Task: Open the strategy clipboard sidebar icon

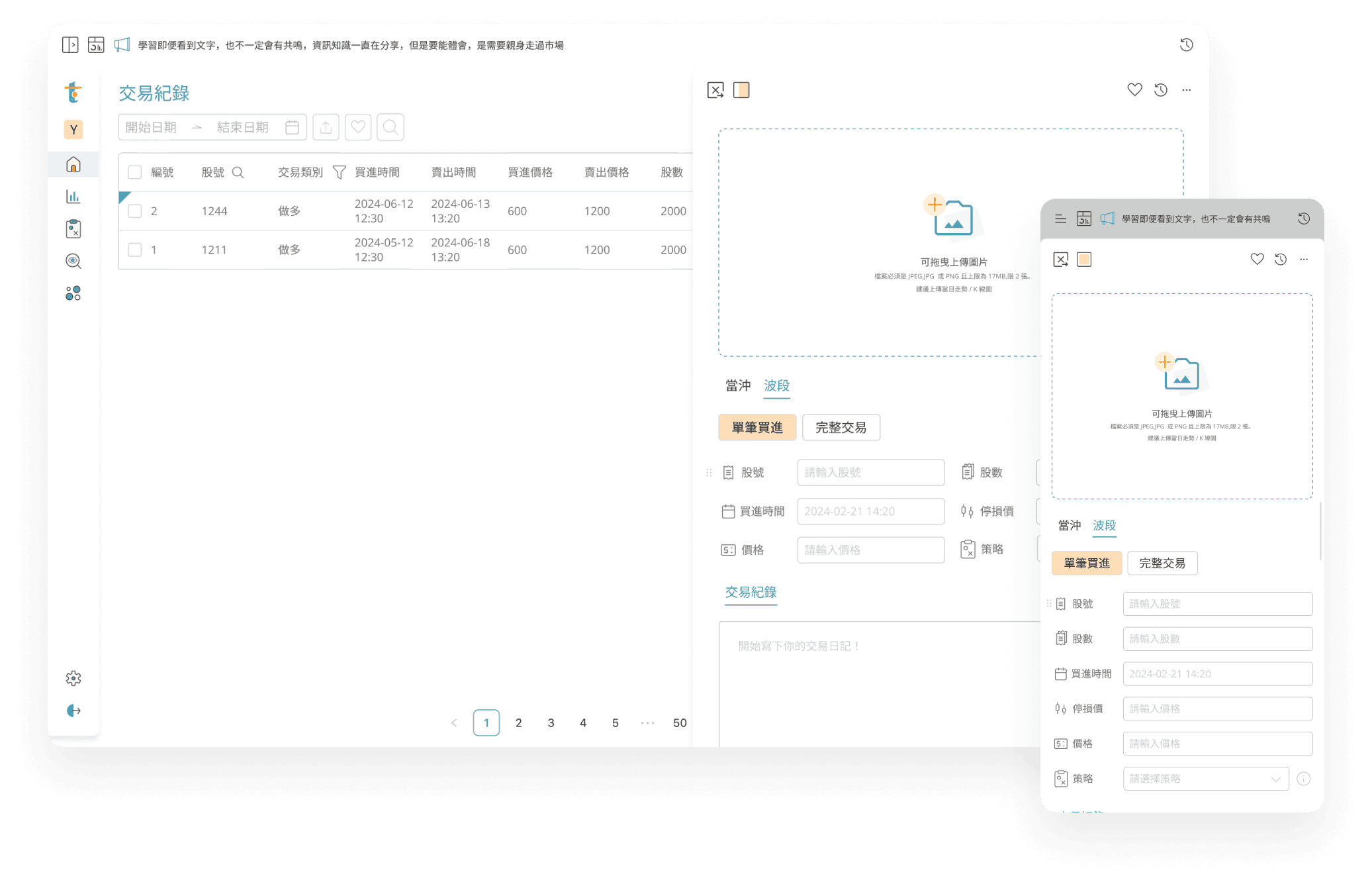Action: tap(73, 229)
